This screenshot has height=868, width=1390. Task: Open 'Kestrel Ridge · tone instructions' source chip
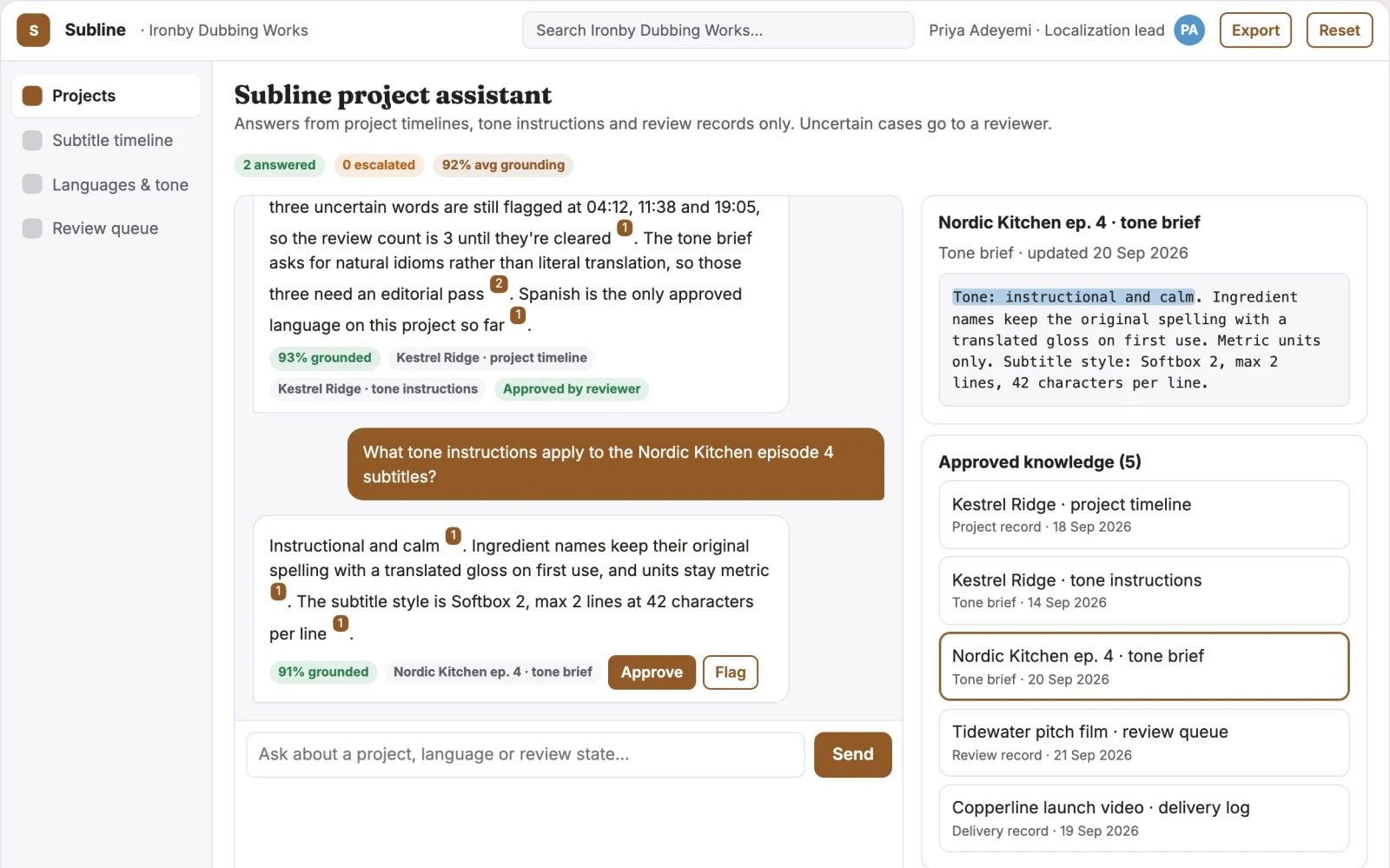[378, 389]
